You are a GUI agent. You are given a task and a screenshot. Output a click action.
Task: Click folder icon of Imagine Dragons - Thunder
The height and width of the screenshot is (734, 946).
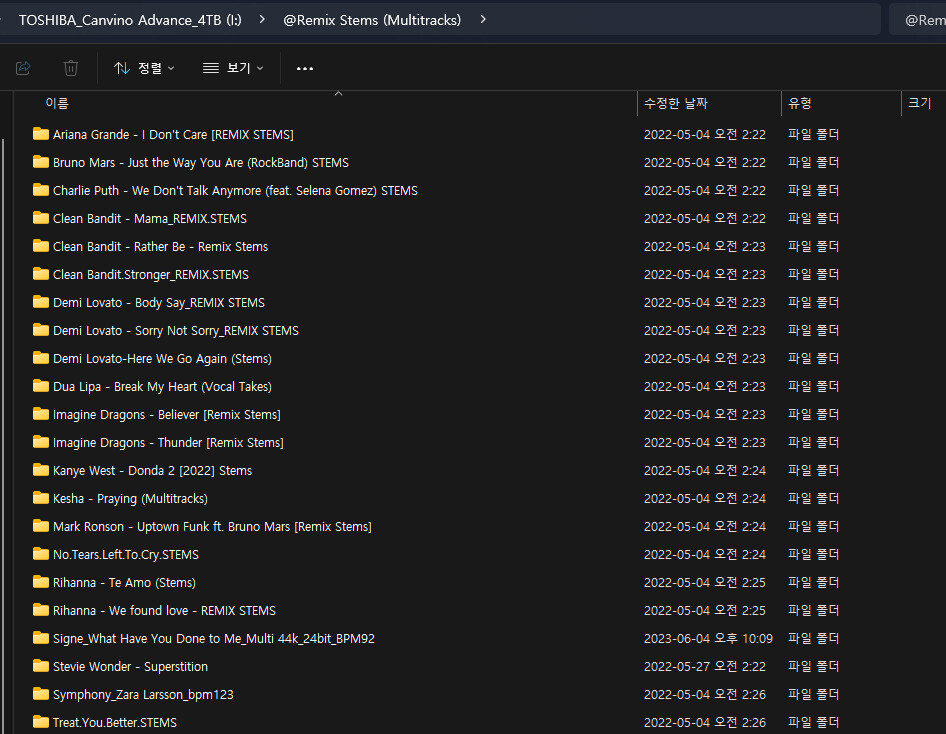click(x=41, y=442)
